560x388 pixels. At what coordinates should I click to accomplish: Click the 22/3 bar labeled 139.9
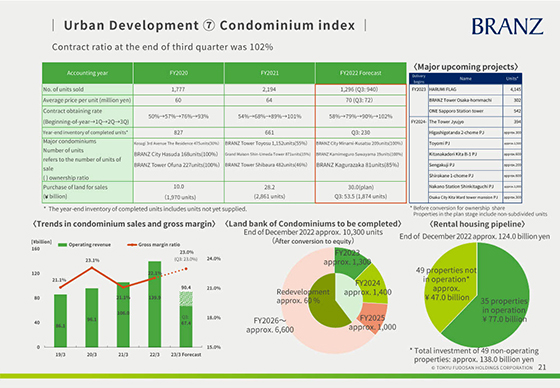pyautogui.click(x=155, y=304)
